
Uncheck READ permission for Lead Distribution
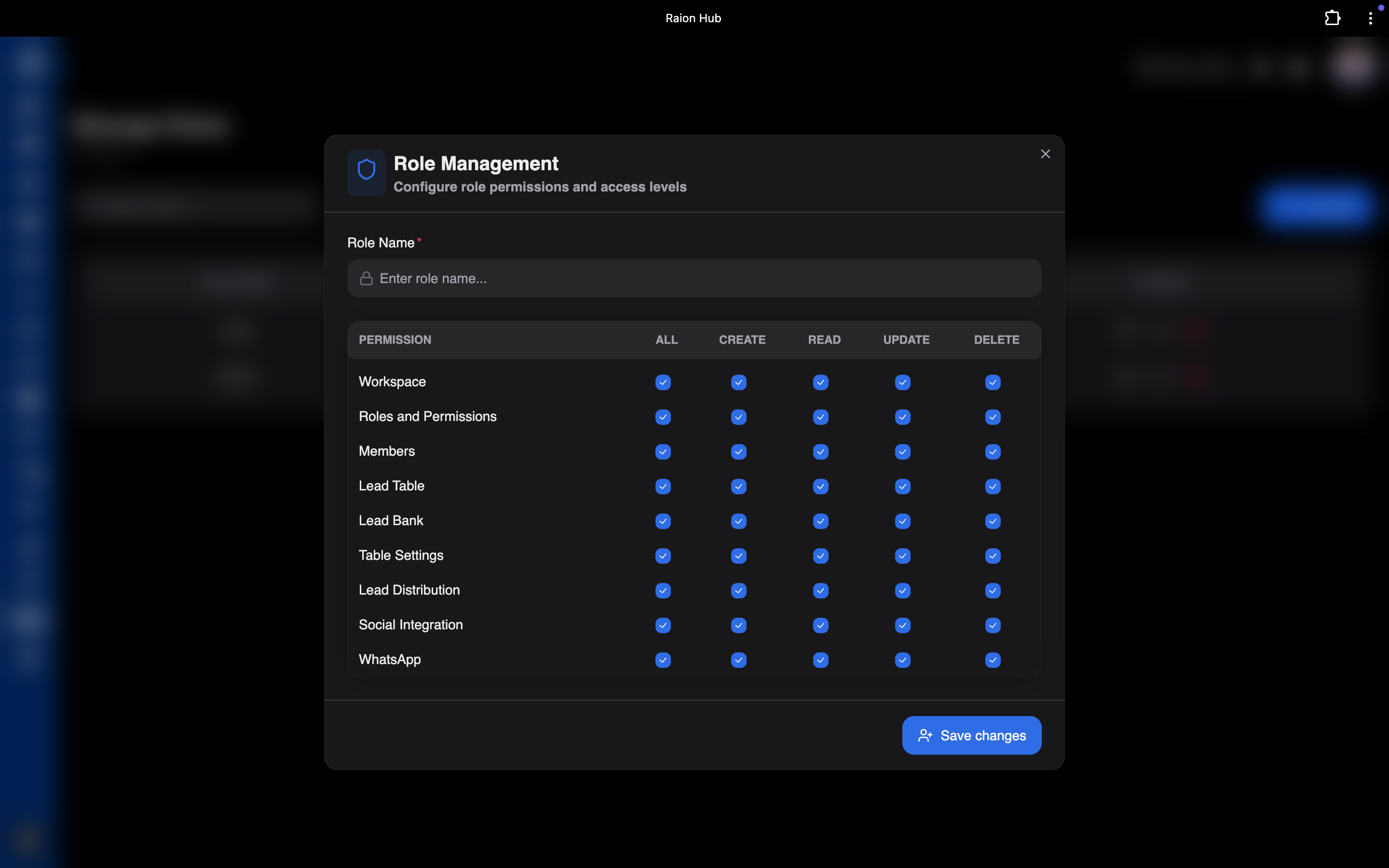(821, 591)
